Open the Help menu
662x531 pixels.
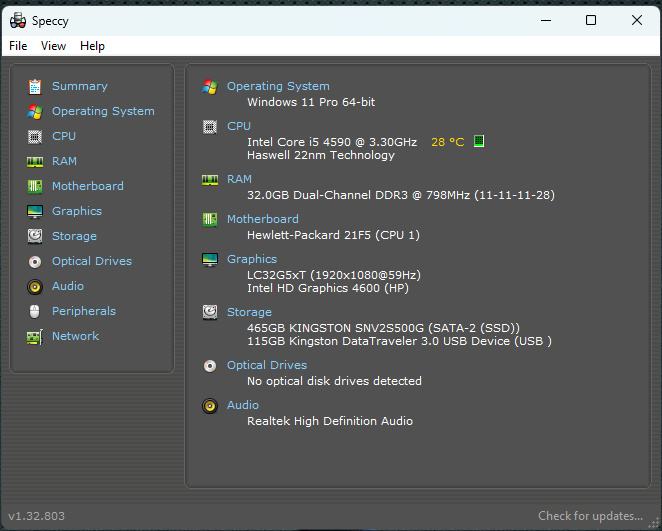92,46
